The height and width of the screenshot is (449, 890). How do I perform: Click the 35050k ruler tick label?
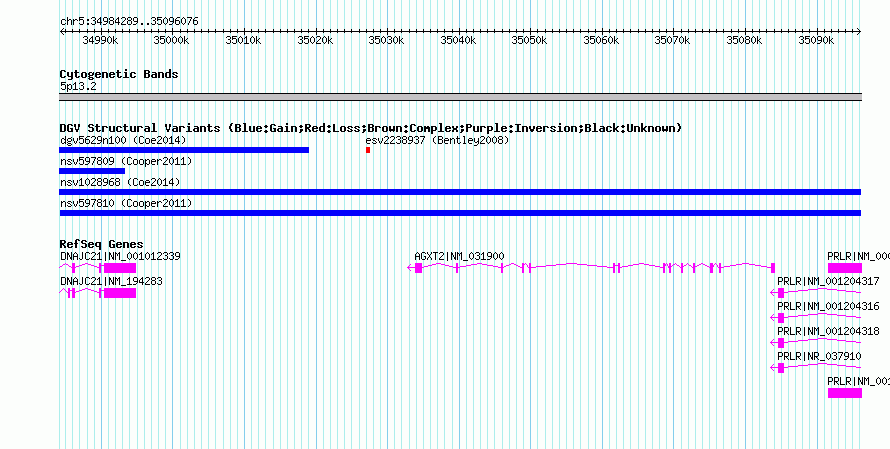529,40
